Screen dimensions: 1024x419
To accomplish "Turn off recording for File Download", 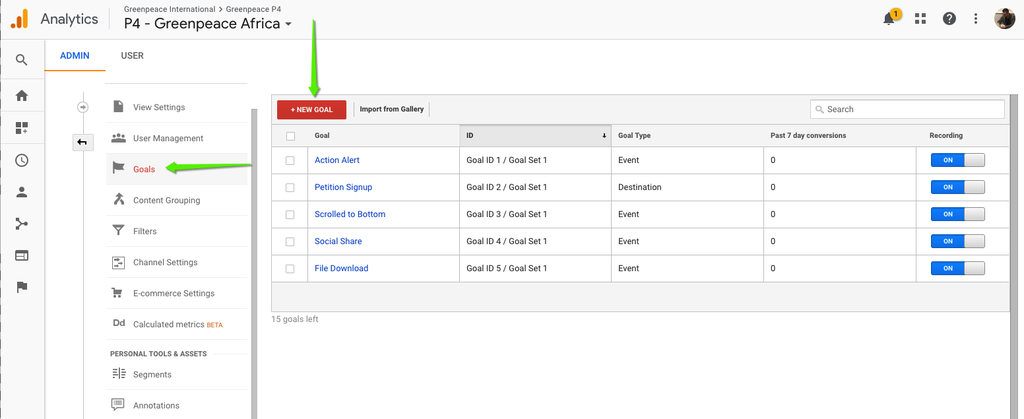I will click(x=957, y=268).
